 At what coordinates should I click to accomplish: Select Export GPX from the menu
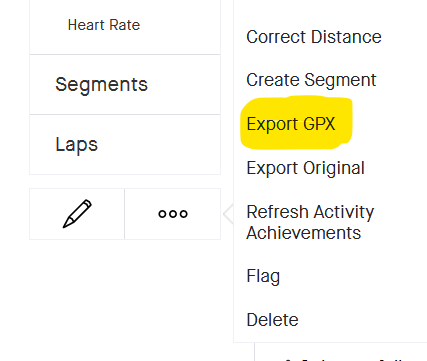(x=291, y=124)
